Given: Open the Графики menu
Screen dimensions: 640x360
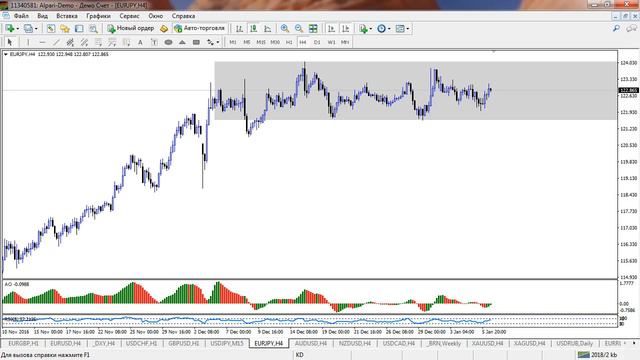Looking at the screenshot, I should tap(98, 16).
